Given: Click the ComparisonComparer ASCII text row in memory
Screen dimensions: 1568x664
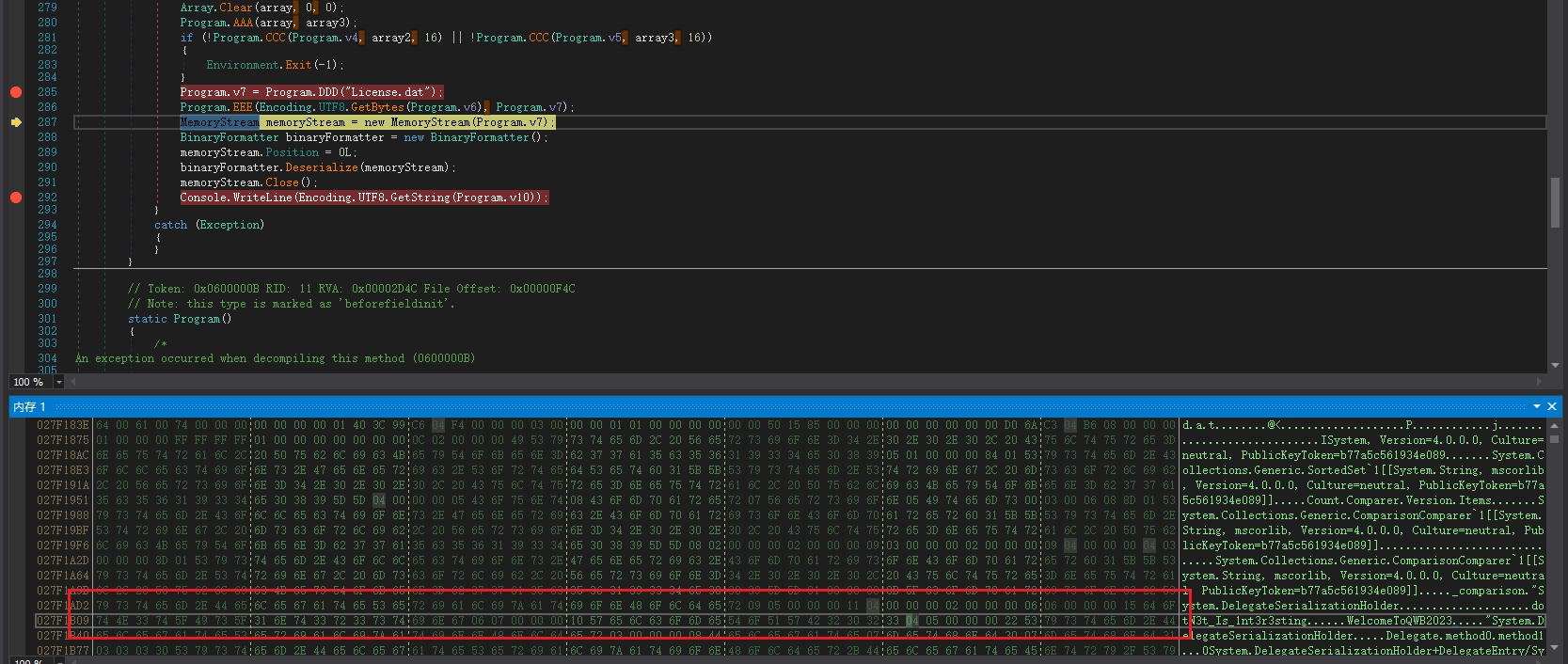Looking at the screenshot, I should click(x=1363, y=515).
